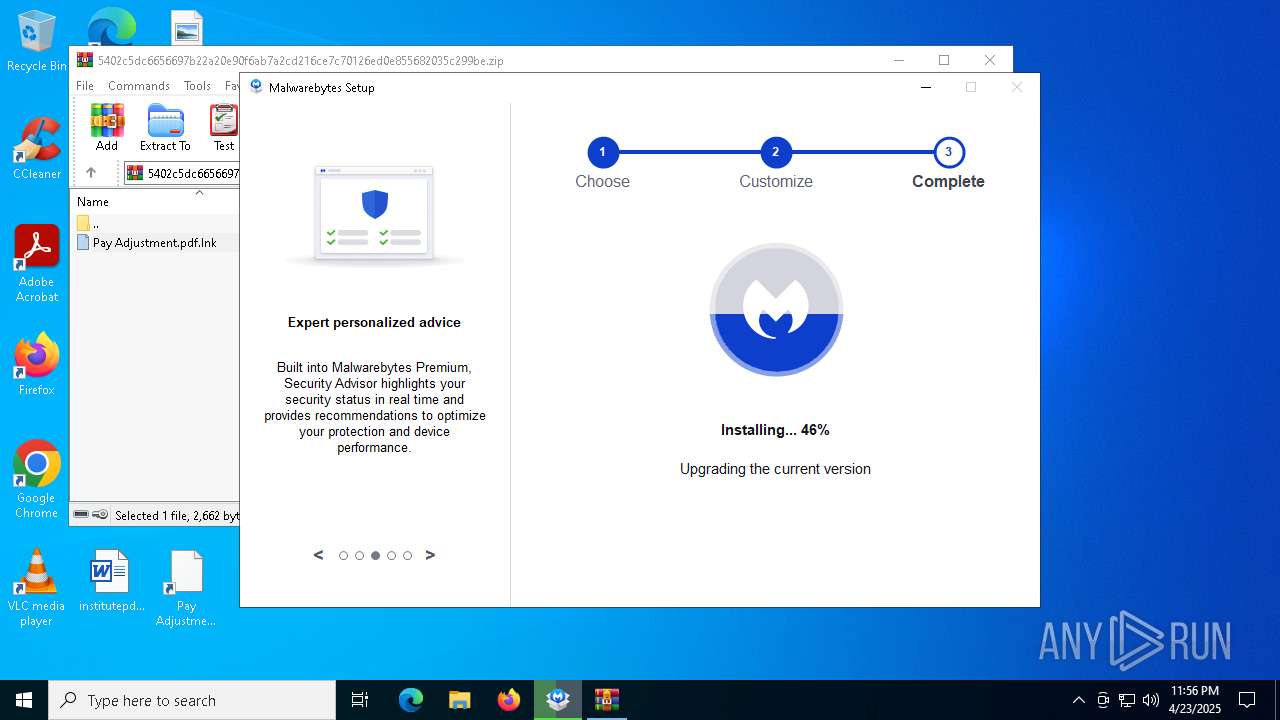Select the fourth carousel dot
The height and width of the screenshot is (720, 1280).
tap(391, 555)
